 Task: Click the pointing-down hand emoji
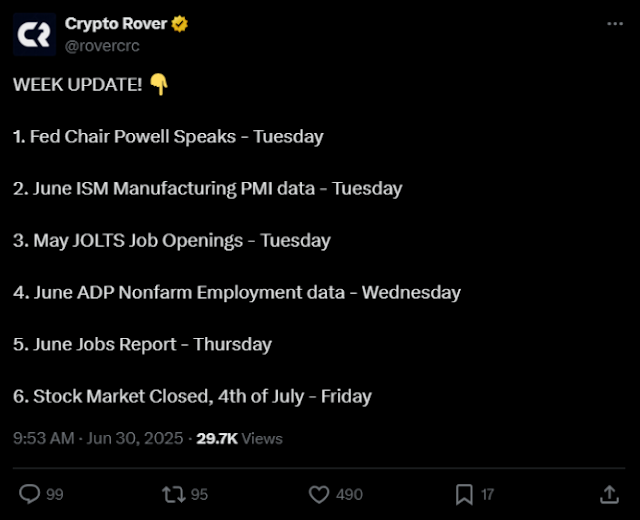158,85
